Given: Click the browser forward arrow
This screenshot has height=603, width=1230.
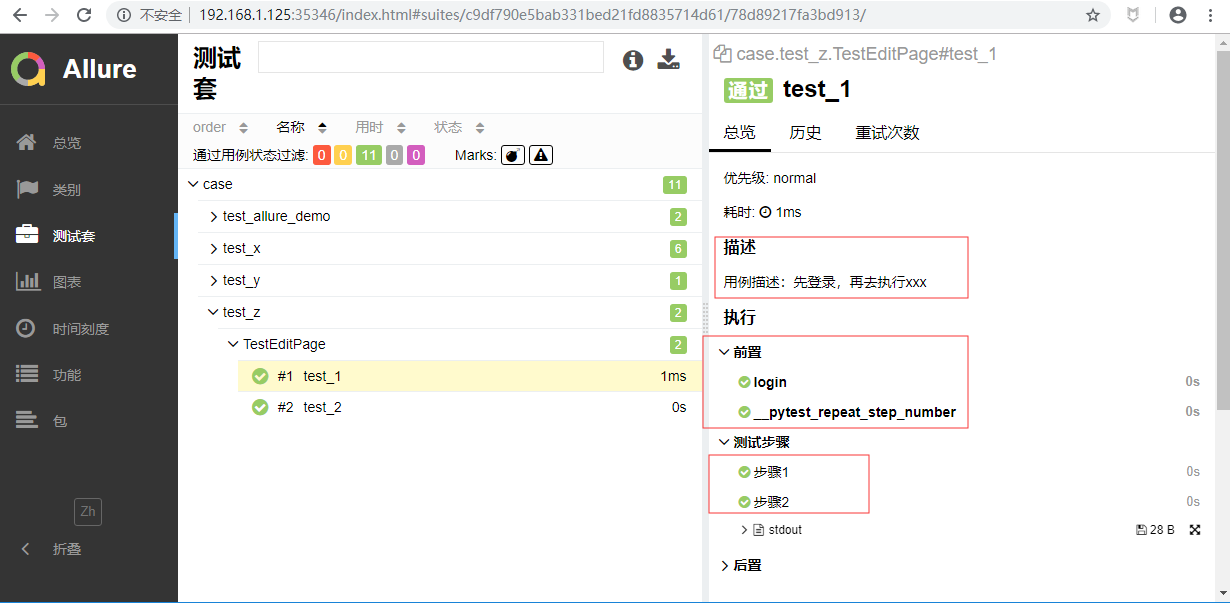Looking at the screenshot, I should [x=52, y=15].
